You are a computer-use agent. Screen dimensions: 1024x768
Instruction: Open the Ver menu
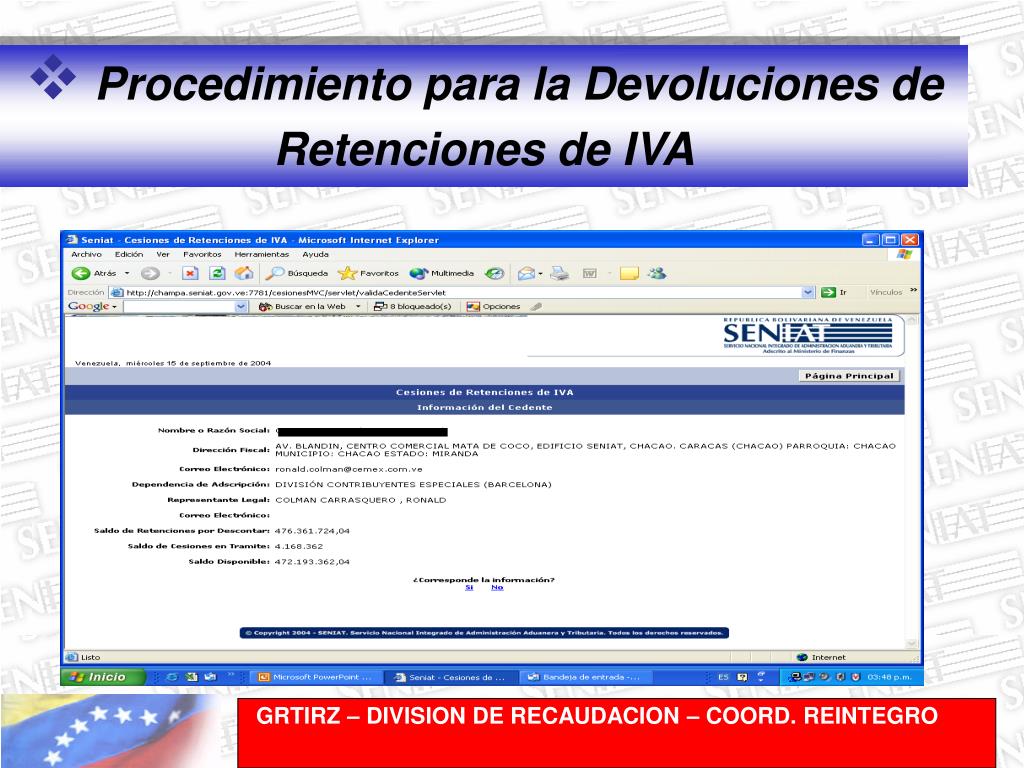tap(163, 254)
